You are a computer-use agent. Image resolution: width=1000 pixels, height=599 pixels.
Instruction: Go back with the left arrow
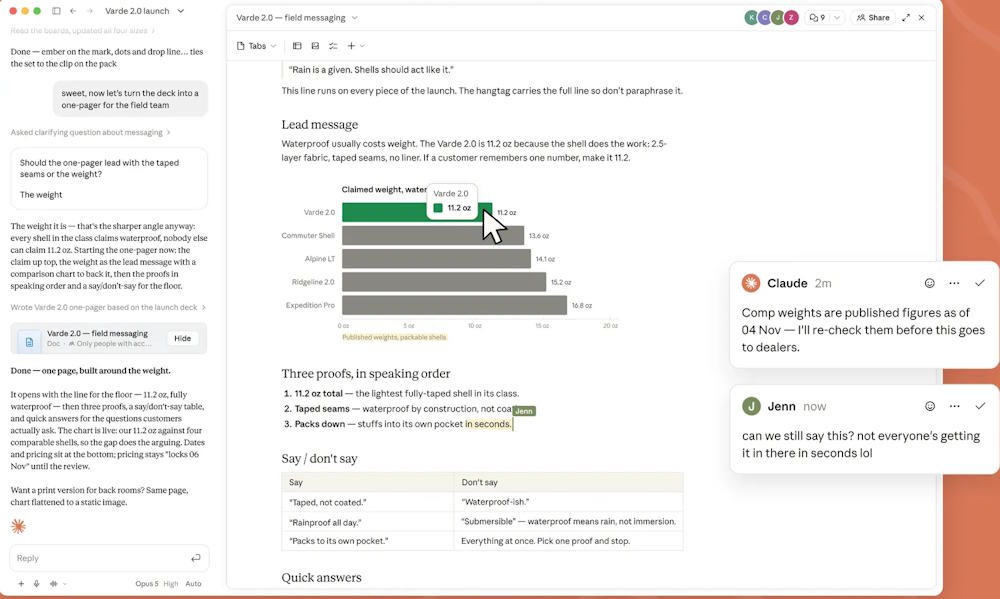pos(73,11)
